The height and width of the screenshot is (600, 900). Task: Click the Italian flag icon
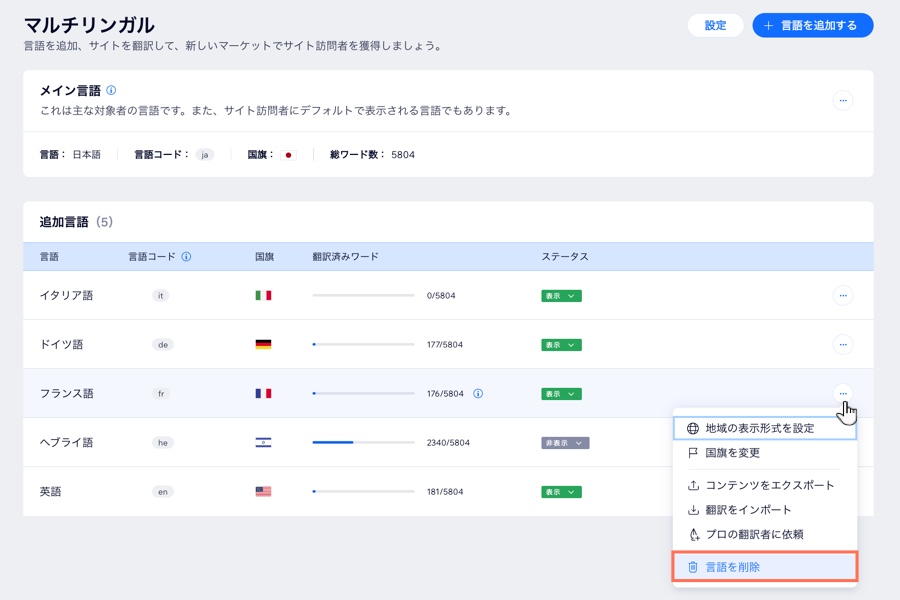click(263, 296)
